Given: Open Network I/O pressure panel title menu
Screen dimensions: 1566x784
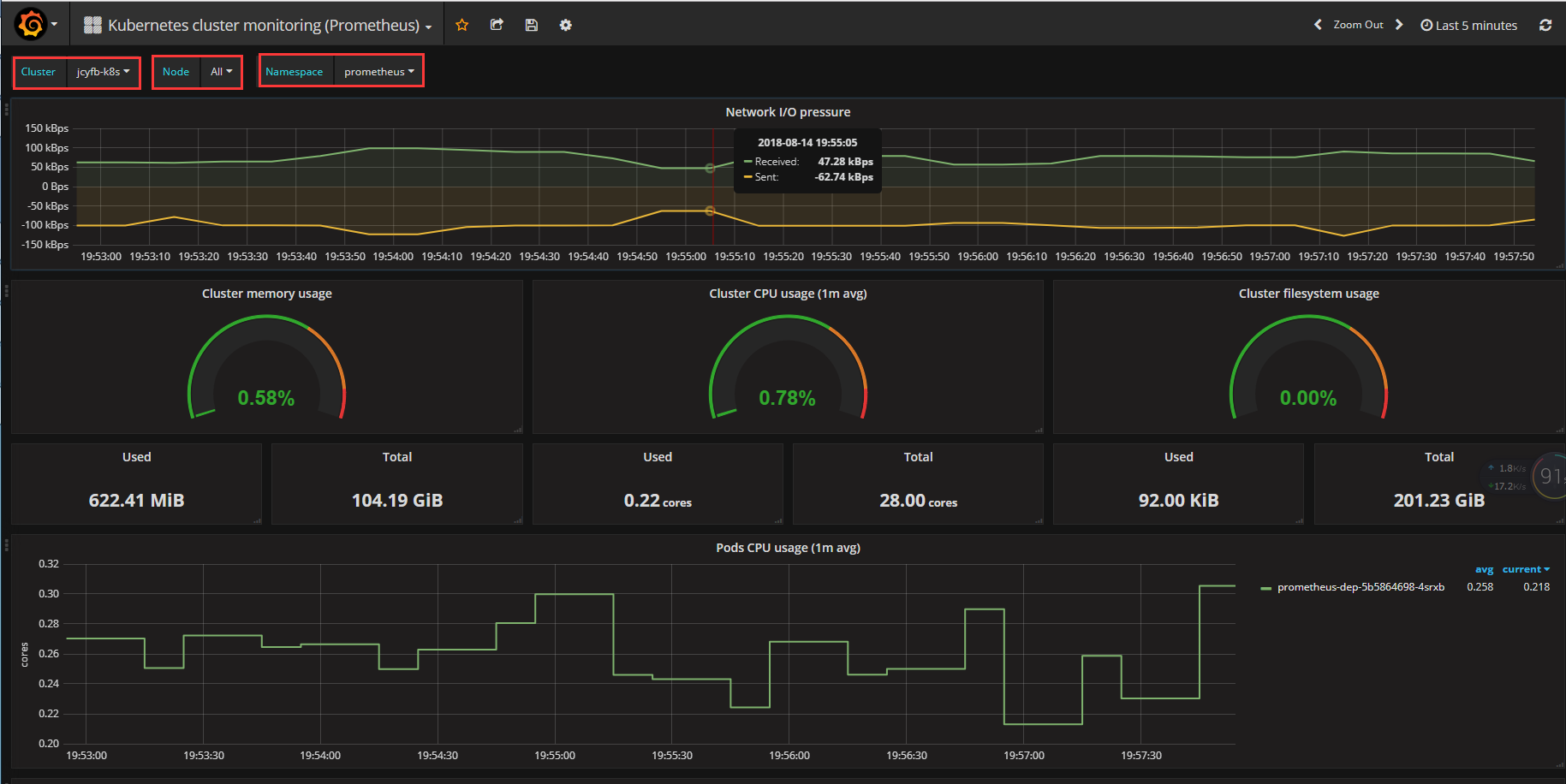Looking at the screenshot, I should coord(788,112).
